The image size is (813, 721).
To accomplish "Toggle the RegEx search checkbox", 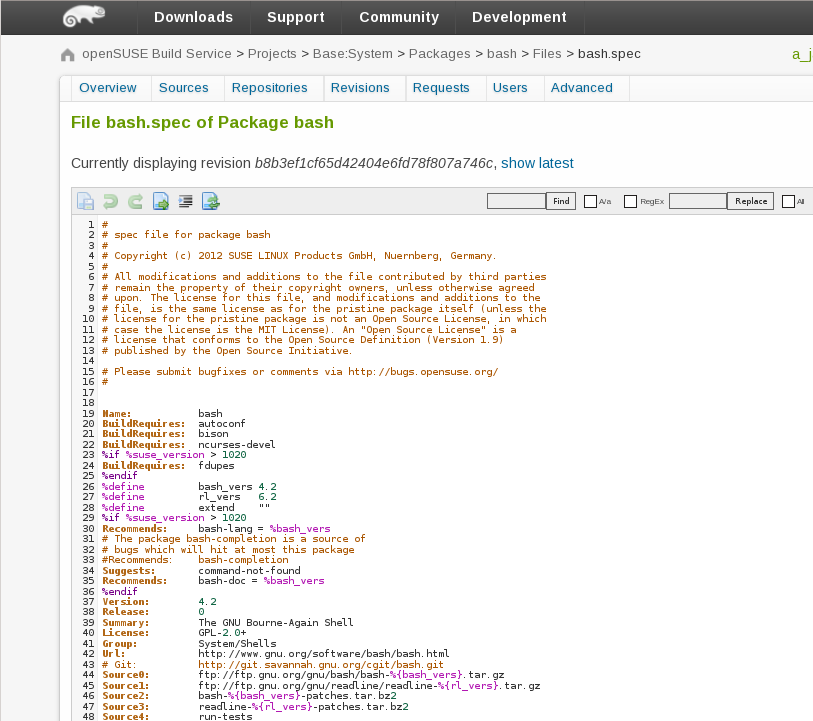I will (x=630, y=201).
